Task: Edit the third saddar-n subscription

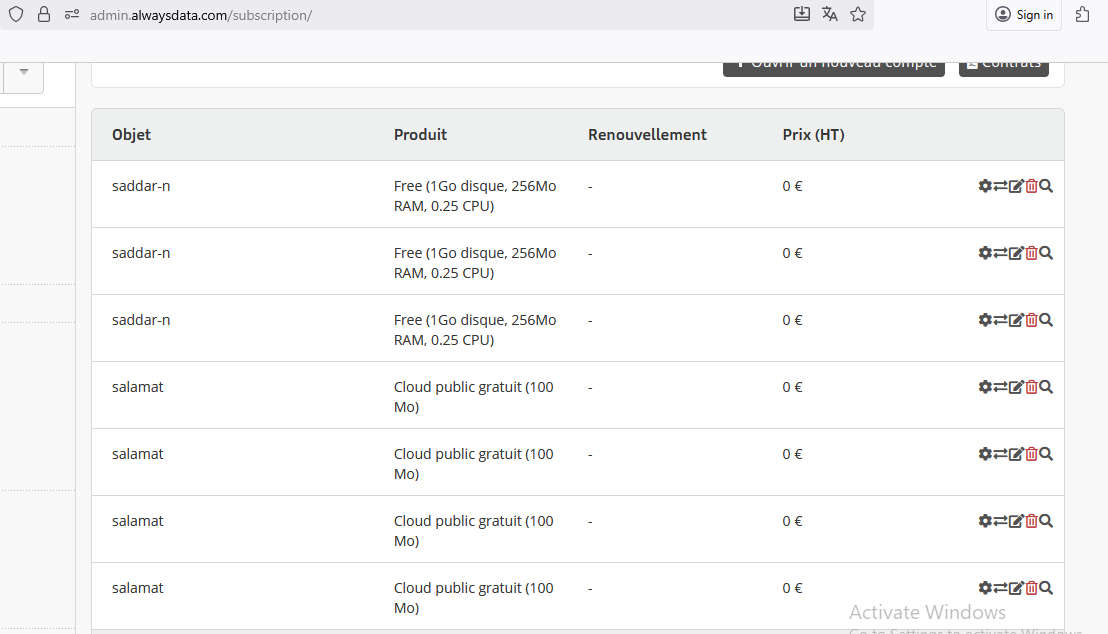Action: (x=1016, y=320)
